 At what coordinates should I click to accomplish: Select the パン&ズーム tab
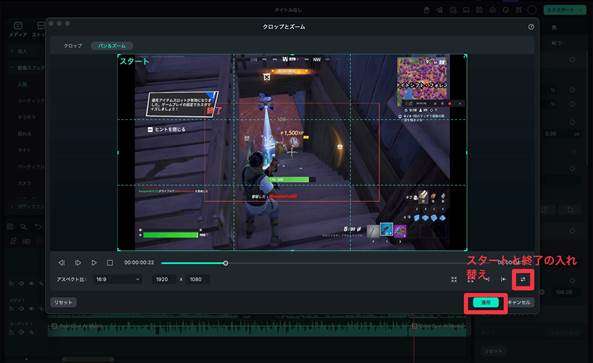(112, 46)
